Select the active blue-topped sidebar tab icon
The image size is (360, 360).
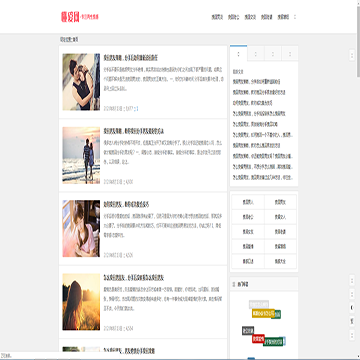click(x=238, y=54)
